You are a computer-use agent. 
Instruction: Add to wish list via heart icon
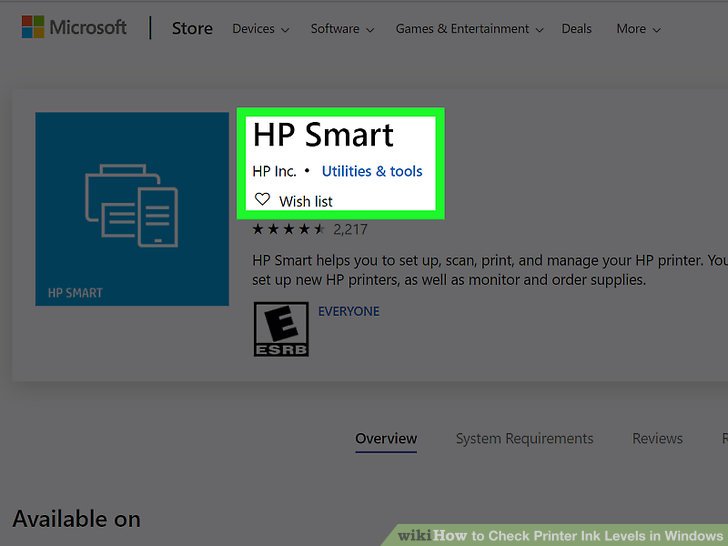[262, 200]
